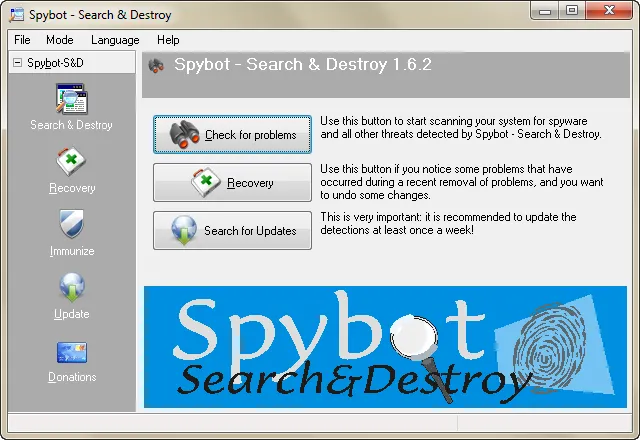Click the text 'This is very important'
The height and width of the screenshot is (440, 640).
coord(371,217)
